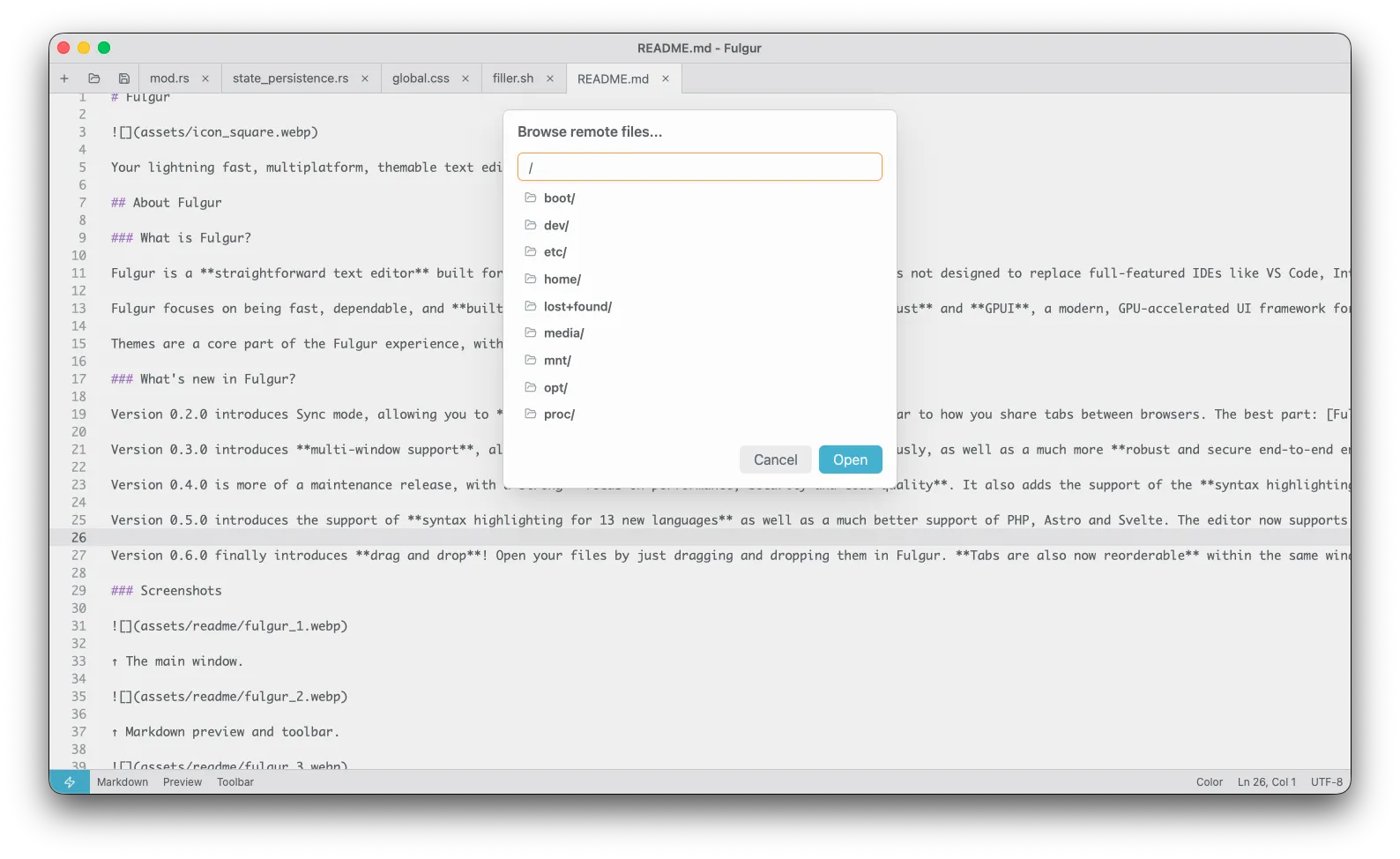Image resolution: width=1400 pixels, height=859 pixels.
Task: Select the etc/ folder
Action: click(x=700, y=252)
